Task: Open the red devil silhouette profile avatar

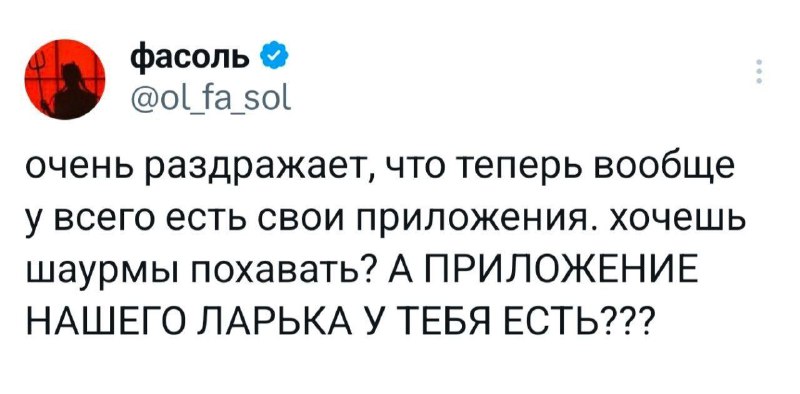Action: click(65, 80)
